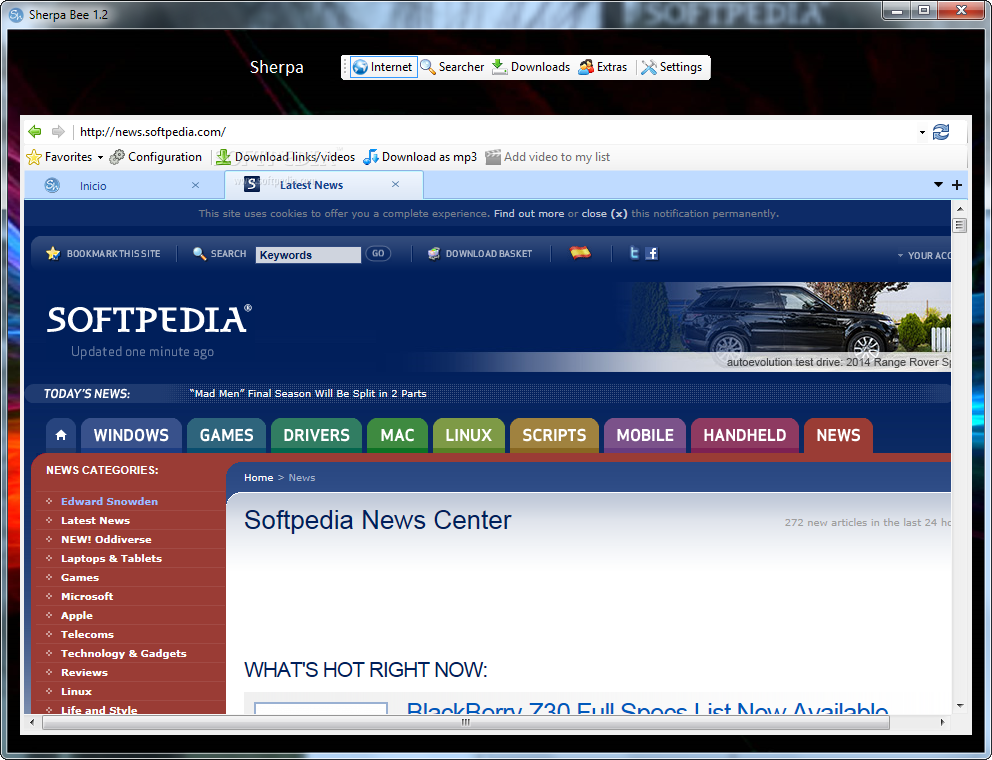The width and height of the screenshot is (992, 760).
Task: Open the Settings section
Action: click(672, 67)
